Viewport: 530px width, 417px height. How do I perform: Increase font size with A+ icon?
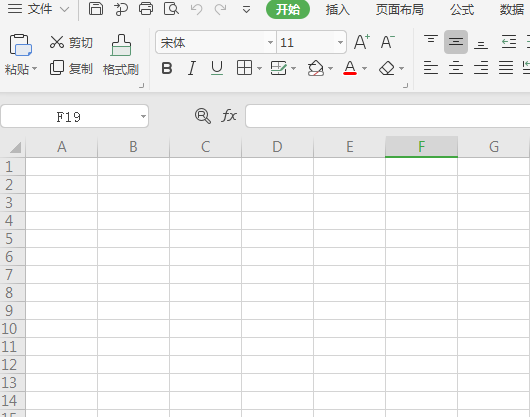point(362,42)
